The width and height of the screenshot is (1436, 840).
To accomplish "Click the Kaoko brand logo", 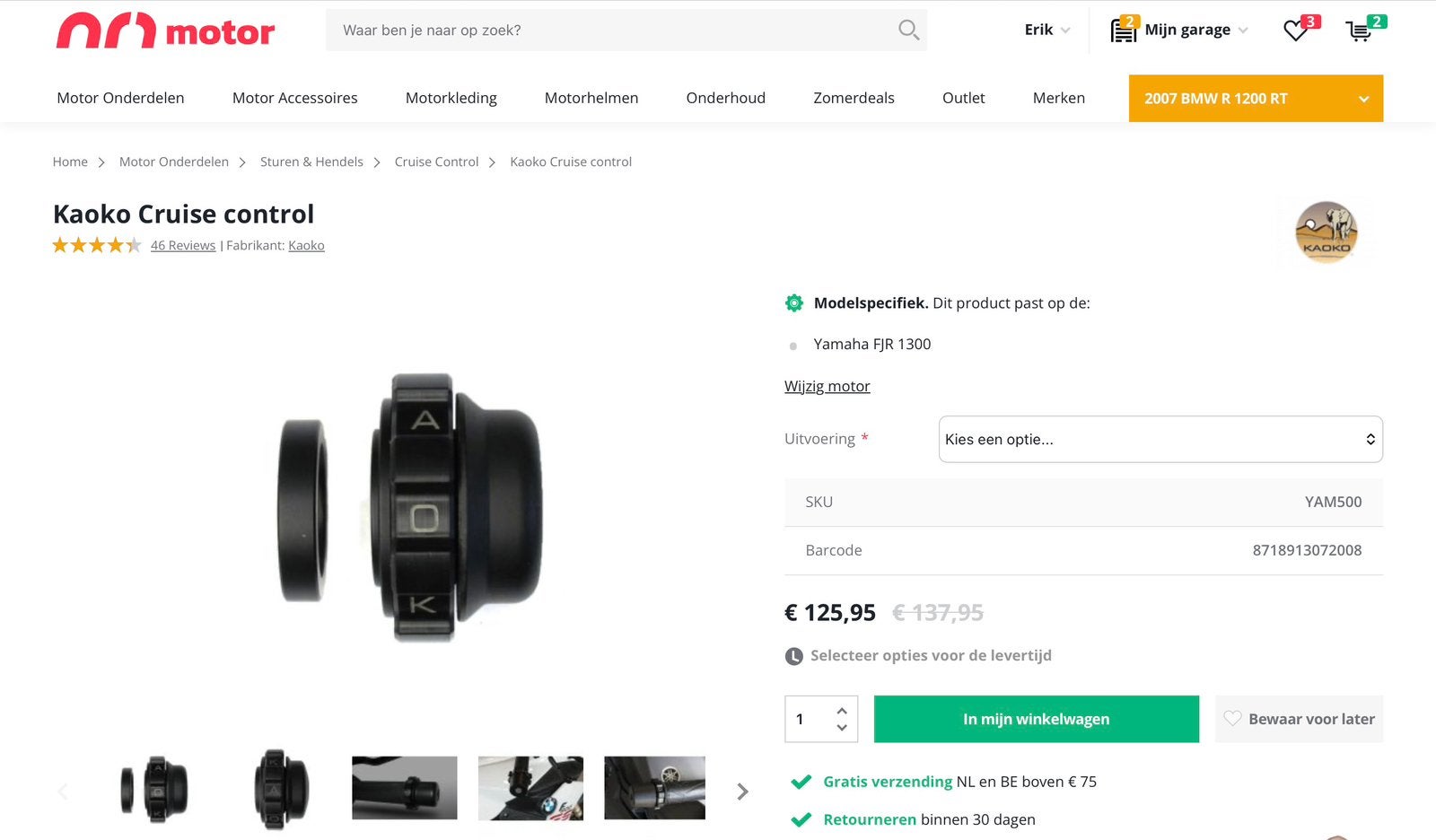I will (1327, 232).
